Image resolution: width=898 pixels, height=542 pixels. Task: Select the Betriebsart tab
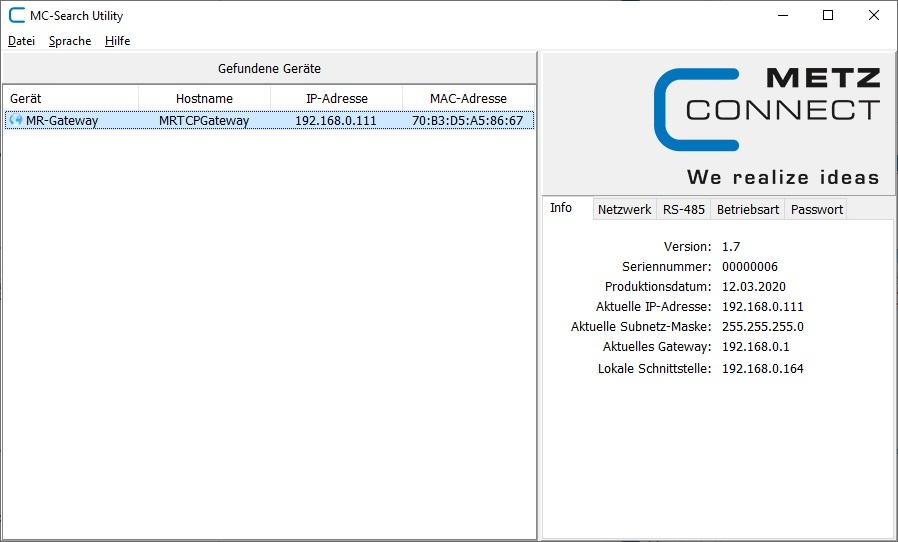(748, 210)
